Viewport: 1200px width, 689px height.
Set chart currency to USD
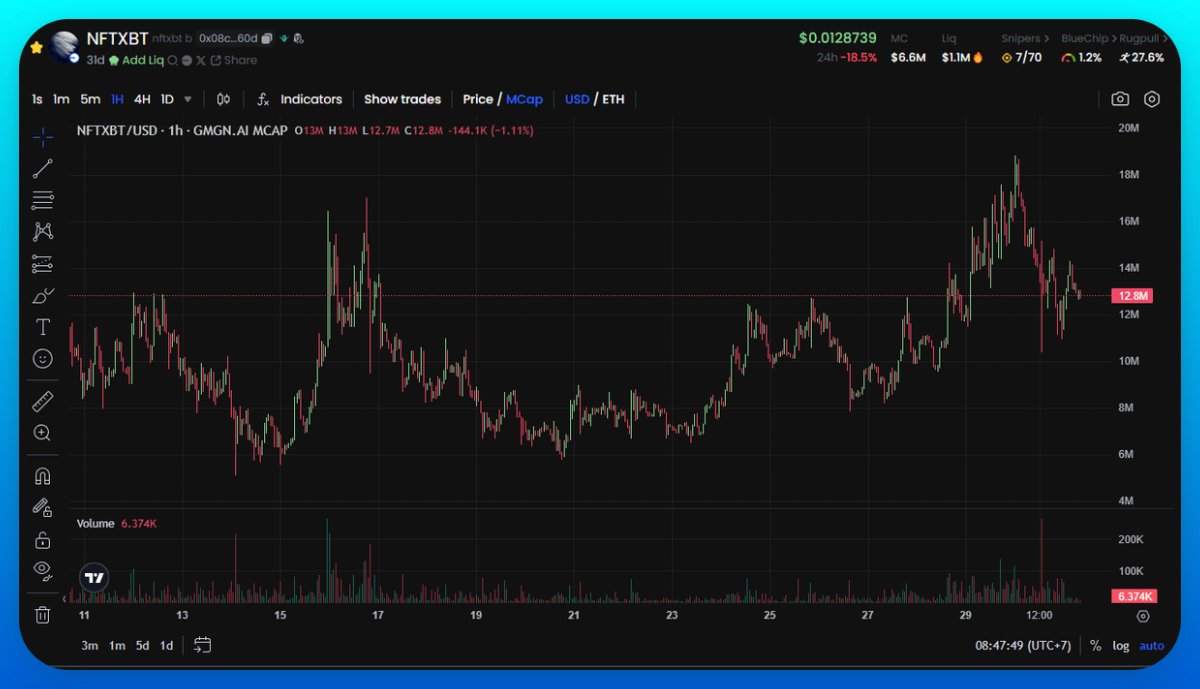[577, 99]
